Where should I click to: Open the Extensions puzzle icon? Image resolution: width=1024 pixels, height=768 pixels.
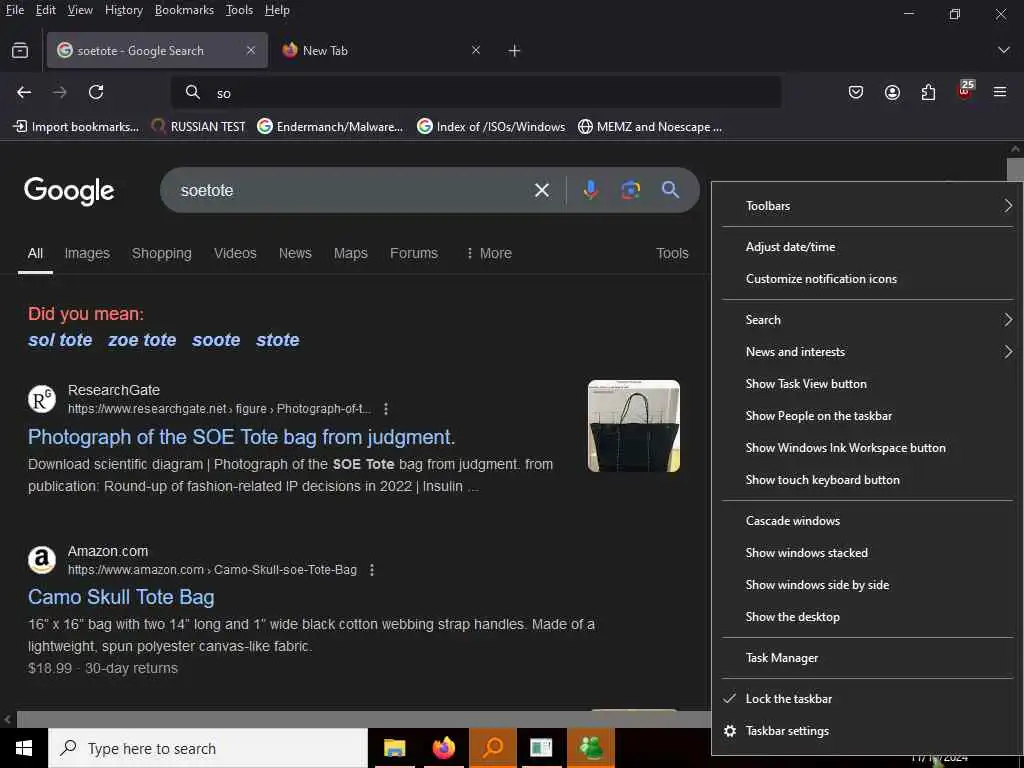(x=928, y=92)
